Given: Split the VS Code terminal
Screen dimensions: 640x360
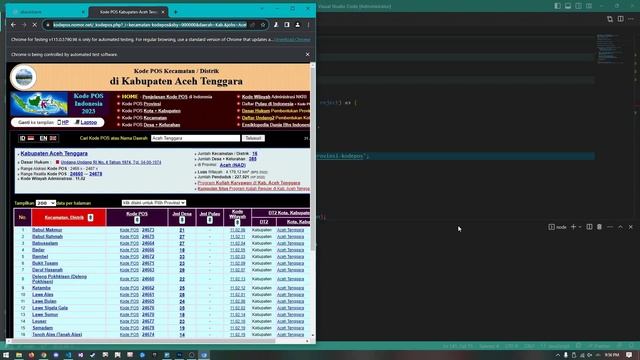Looking at the screenshot, I should point(589,227).
